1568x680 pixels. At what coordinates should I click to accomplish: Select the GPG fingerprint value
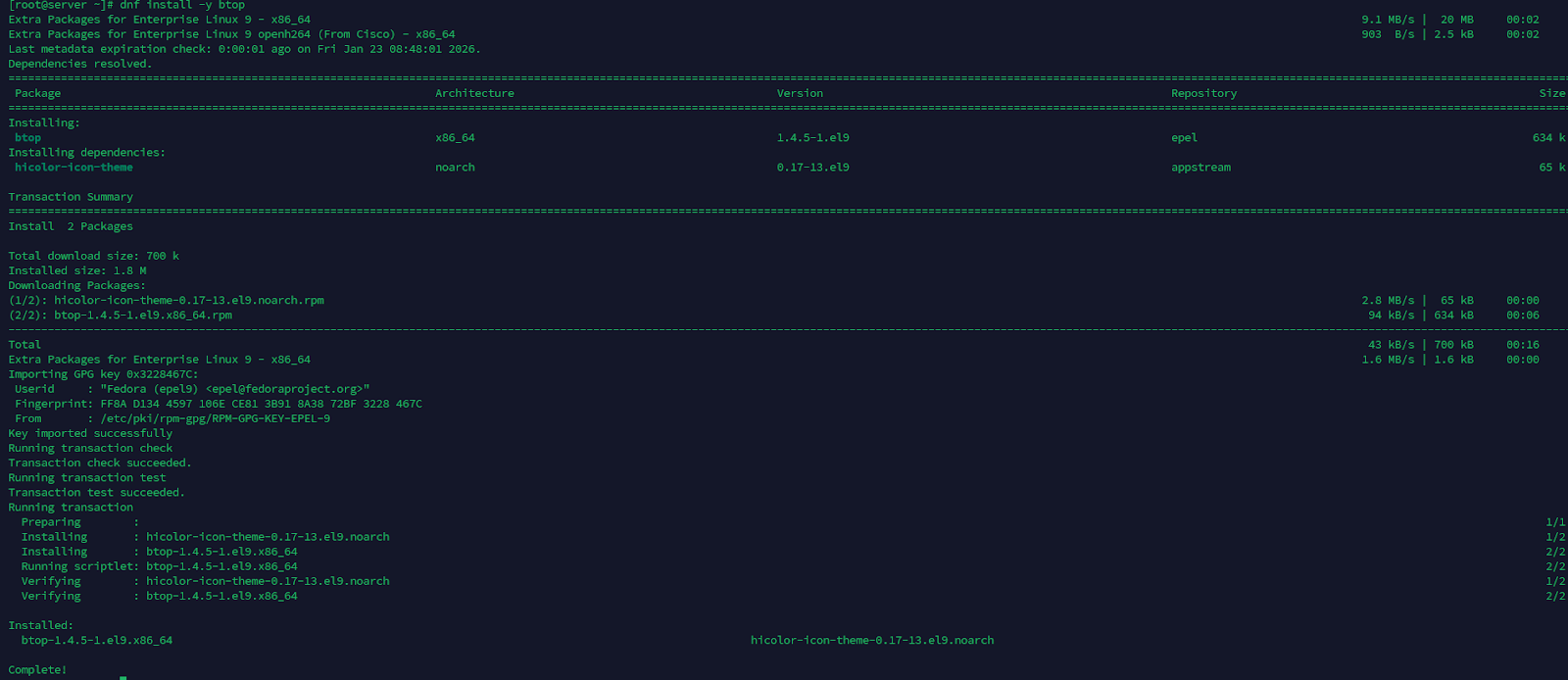click(261, 404)
